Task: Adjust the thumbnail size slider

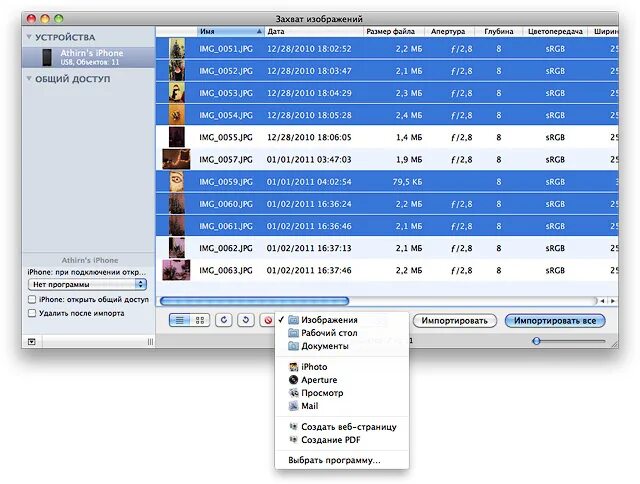Action: tap(537, 341)
